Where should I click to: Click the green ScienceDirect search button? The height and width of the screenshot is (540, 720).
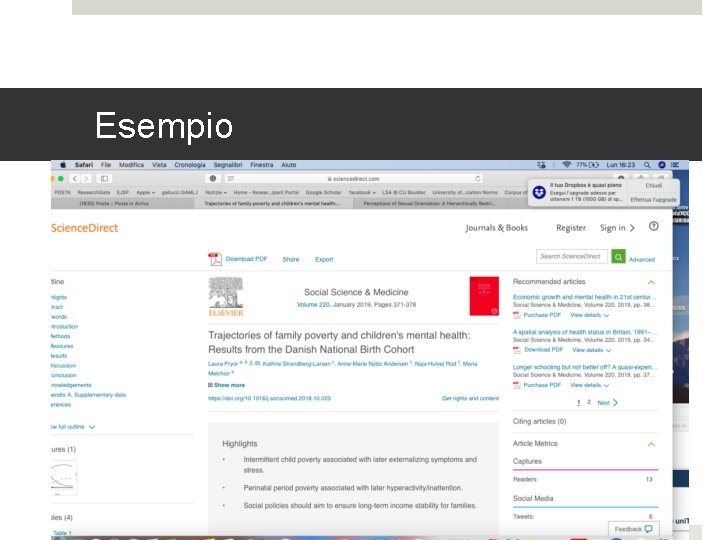click(x=619, y=257)
